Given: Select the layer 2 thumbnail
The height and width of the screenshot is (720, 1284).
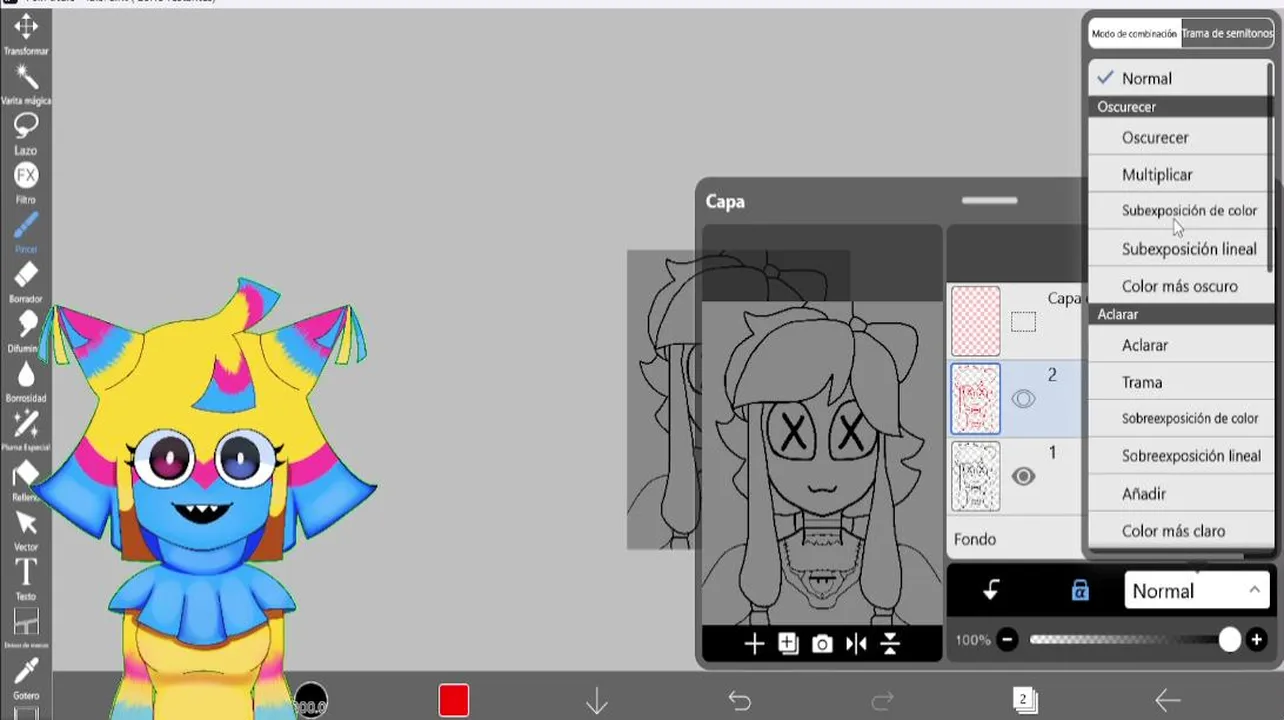Looking at the screenshot, I should coord(975,399).
